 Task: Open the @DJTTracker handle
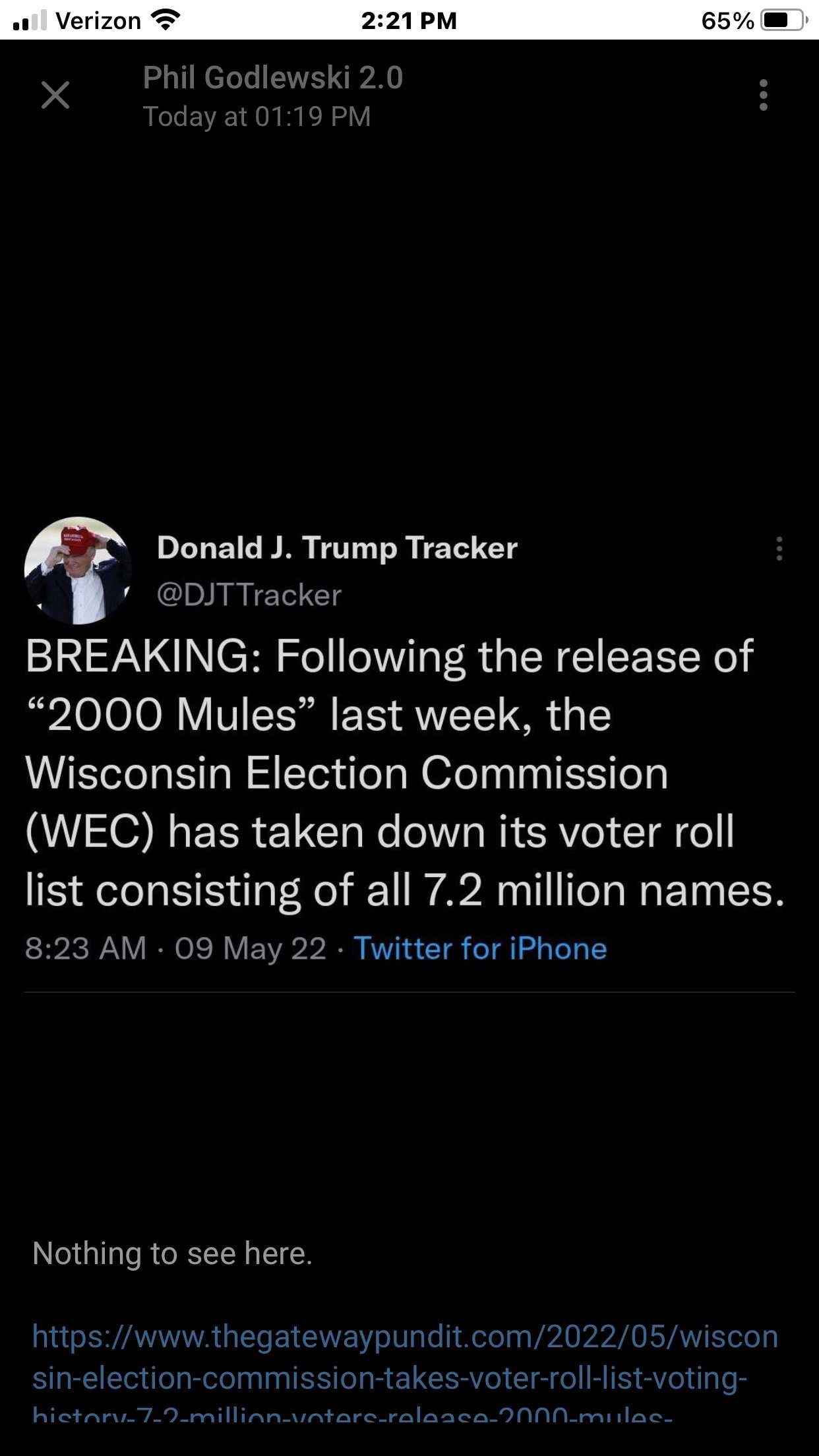click(249, 595)
